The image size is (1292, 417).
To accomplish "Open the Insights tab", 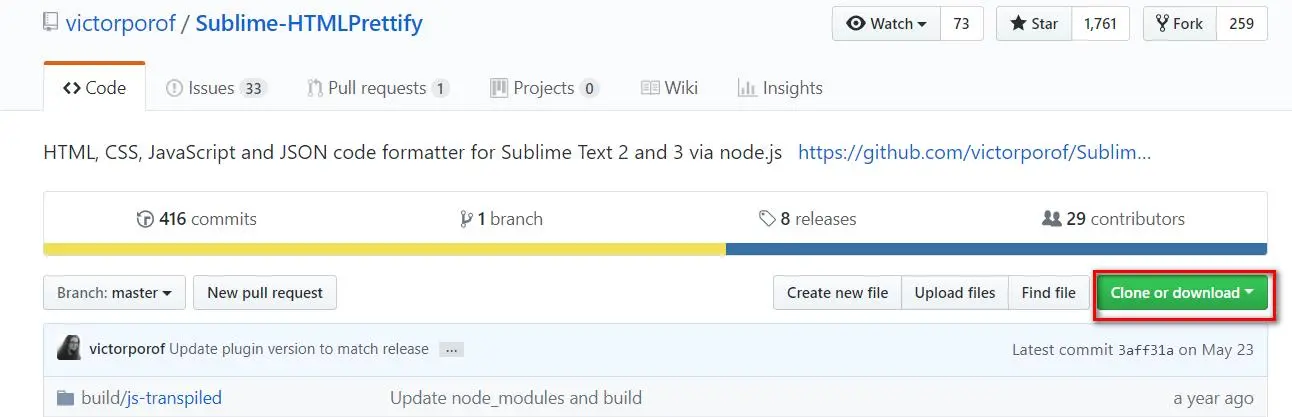I will point(780,88).
